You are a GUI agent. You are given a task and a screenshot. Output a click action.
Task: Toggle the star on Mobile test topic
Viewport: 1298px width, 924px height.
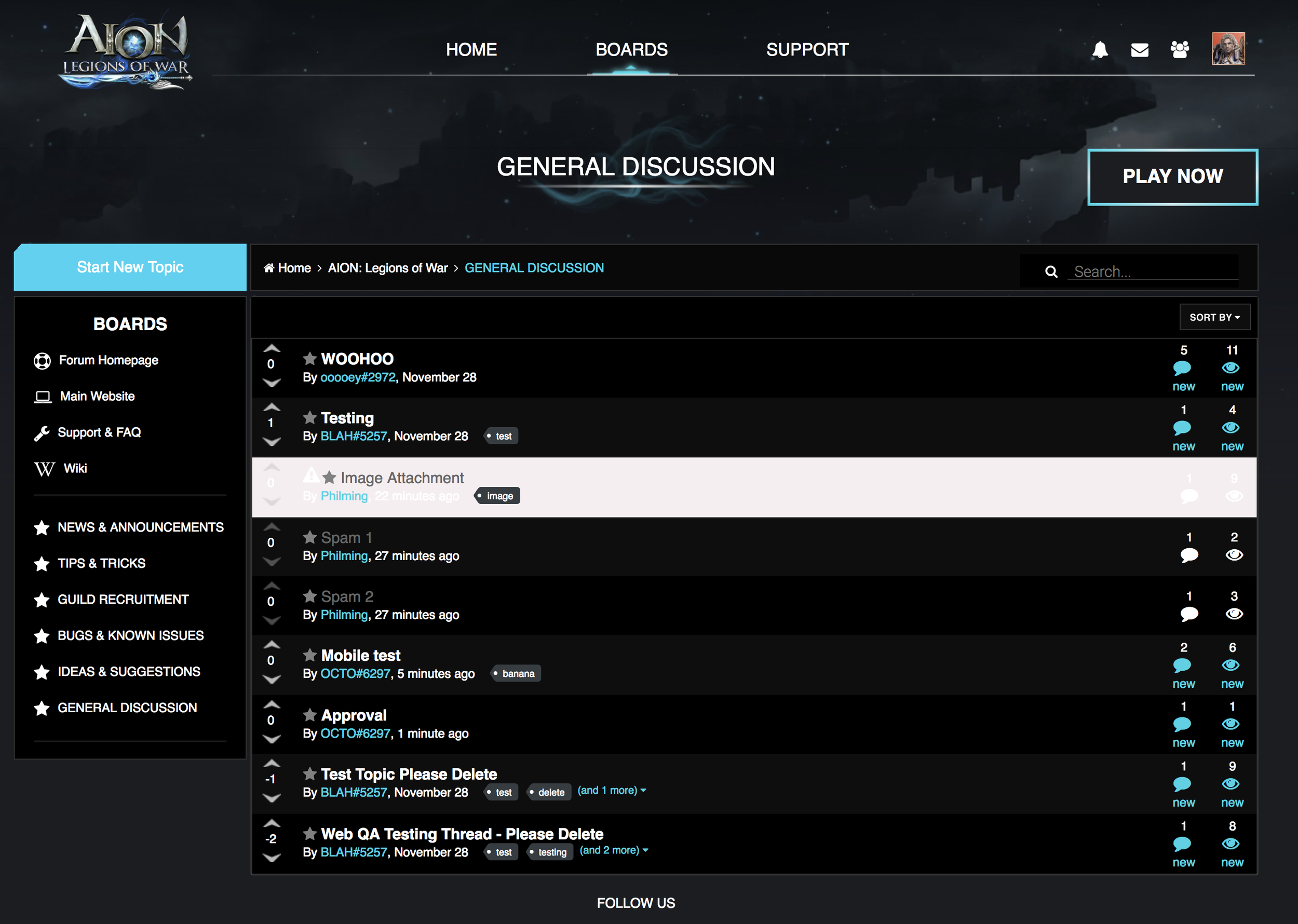309,655
